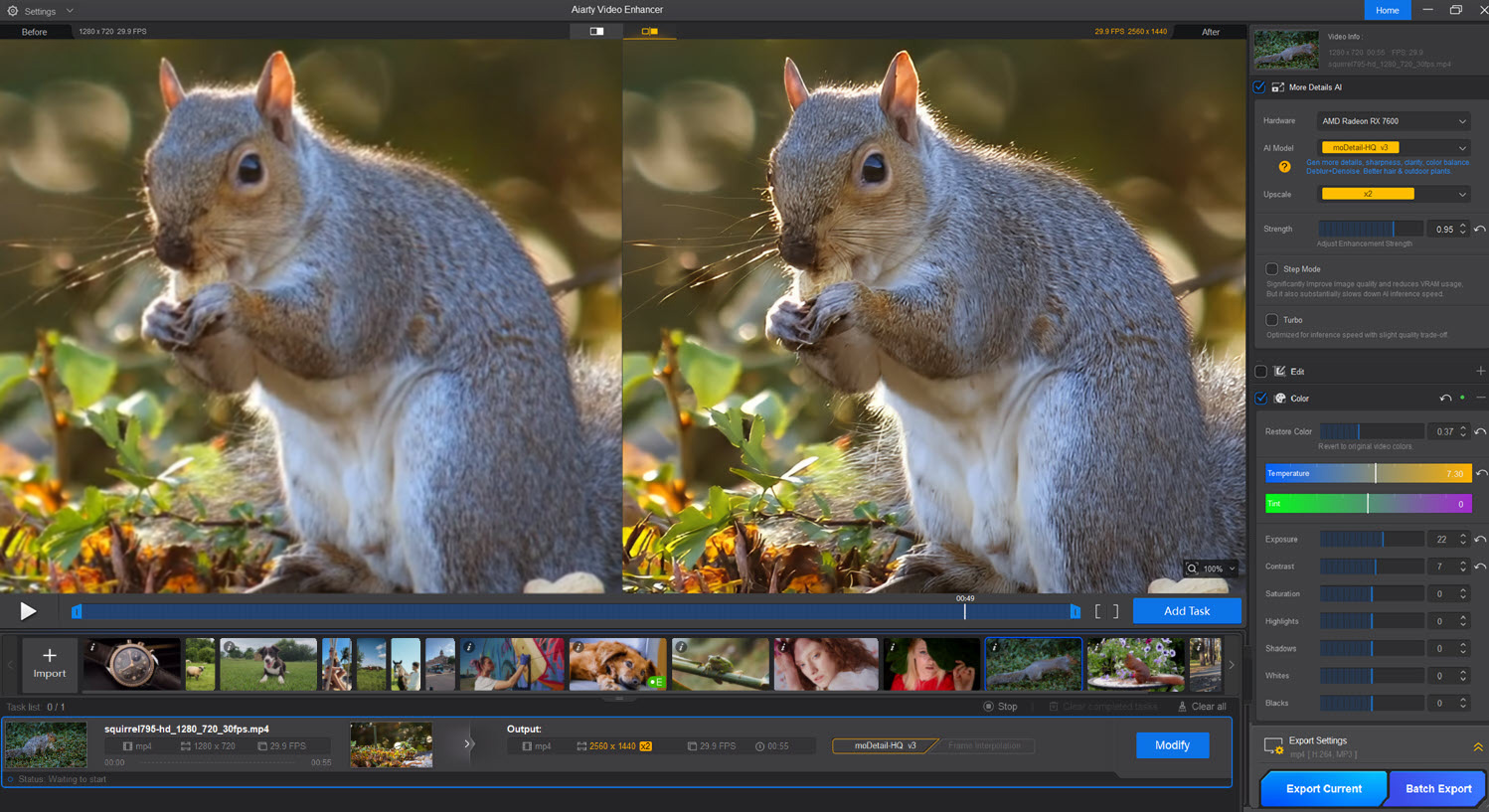Viewport: 1489px width, 812px height.
Task: Click the Temperature gradient slider
Action: pos(1368,473)
